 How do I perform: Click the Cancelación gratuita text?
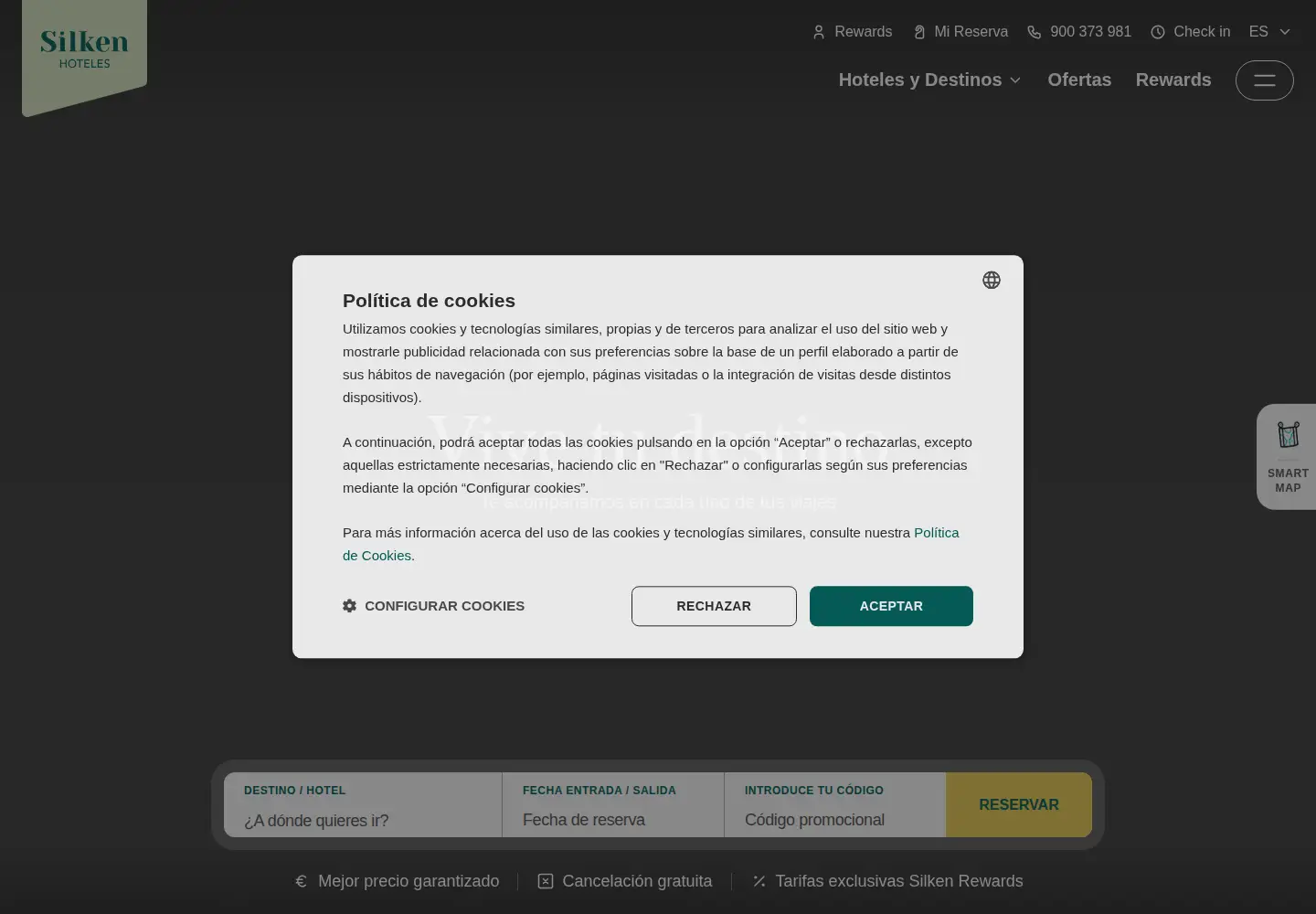[x=637, y=881]
